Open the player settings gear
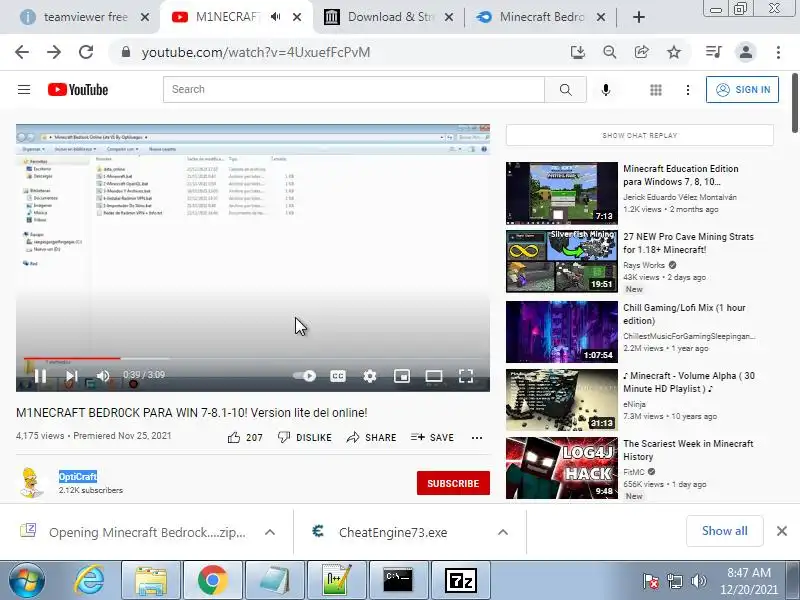 click(x=370, y=377)
